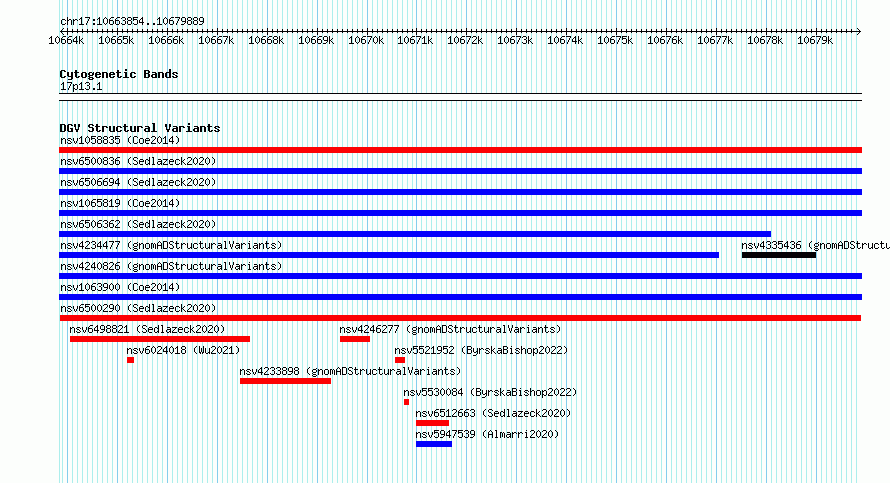Click the nsv1058835 (Coe2014) variant label
890x483 pixels.
(120, 140)
